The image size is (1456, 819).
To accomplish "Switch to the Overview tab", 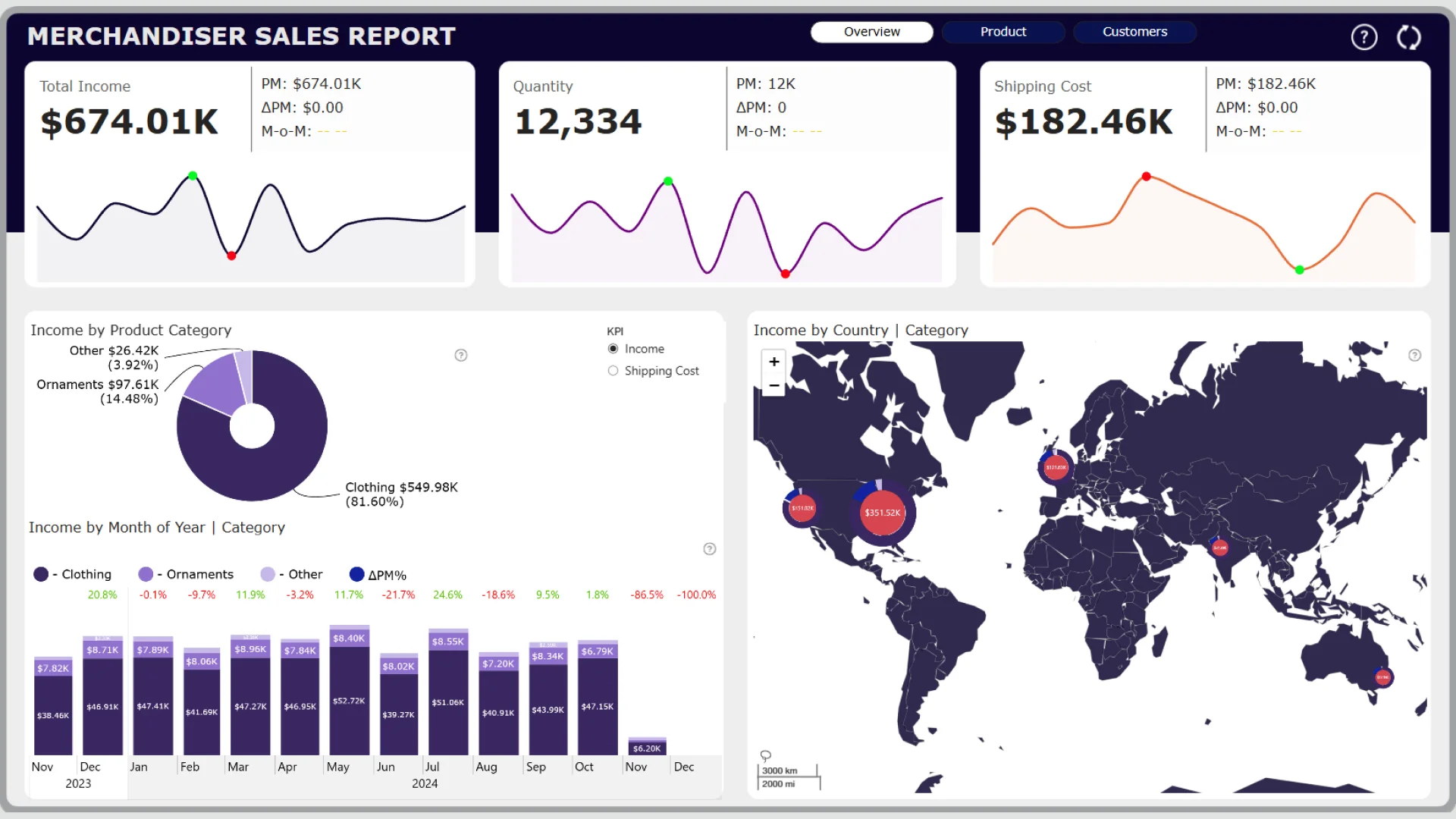I will [871, 32].
